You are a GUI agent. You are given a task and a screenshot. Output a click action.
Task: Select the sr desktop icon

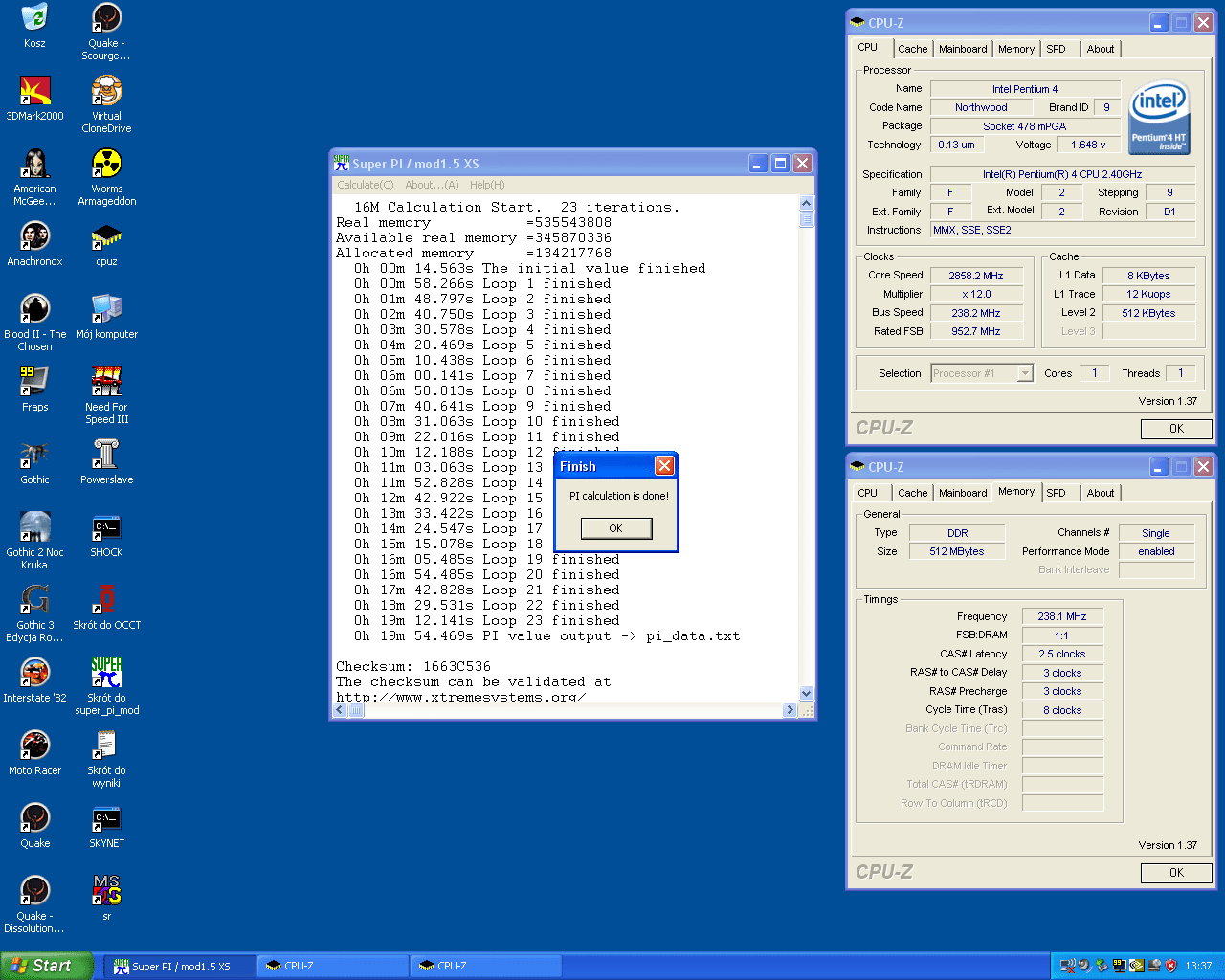(106, 898)
